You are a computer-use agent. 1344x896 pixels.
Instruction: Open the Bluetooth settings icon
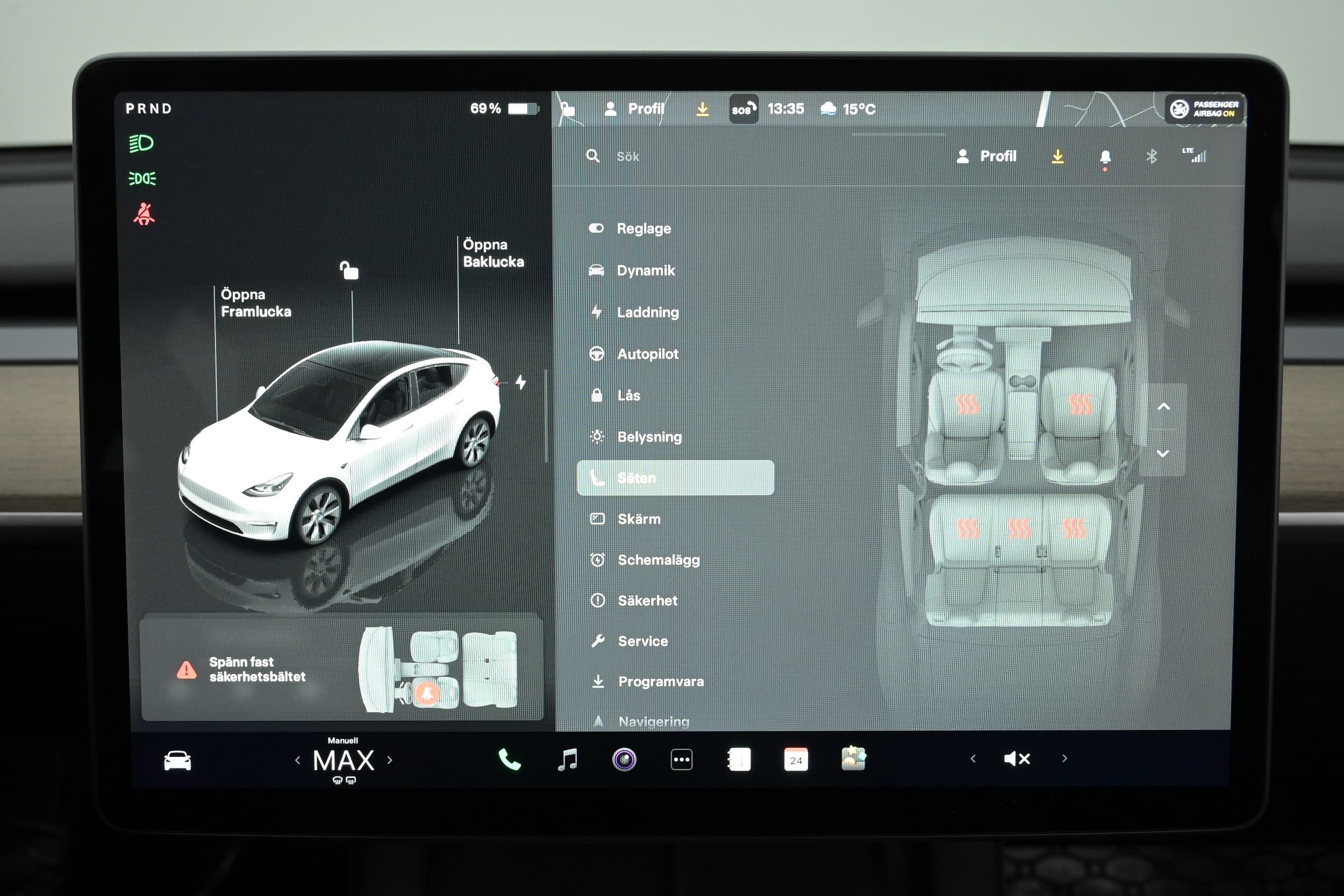1152,156
